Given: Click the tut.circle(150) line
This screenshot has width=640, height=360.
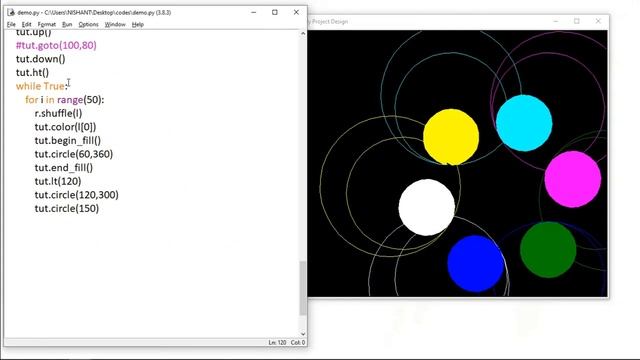Looking at the screenshot, I should tap(67, 209).
